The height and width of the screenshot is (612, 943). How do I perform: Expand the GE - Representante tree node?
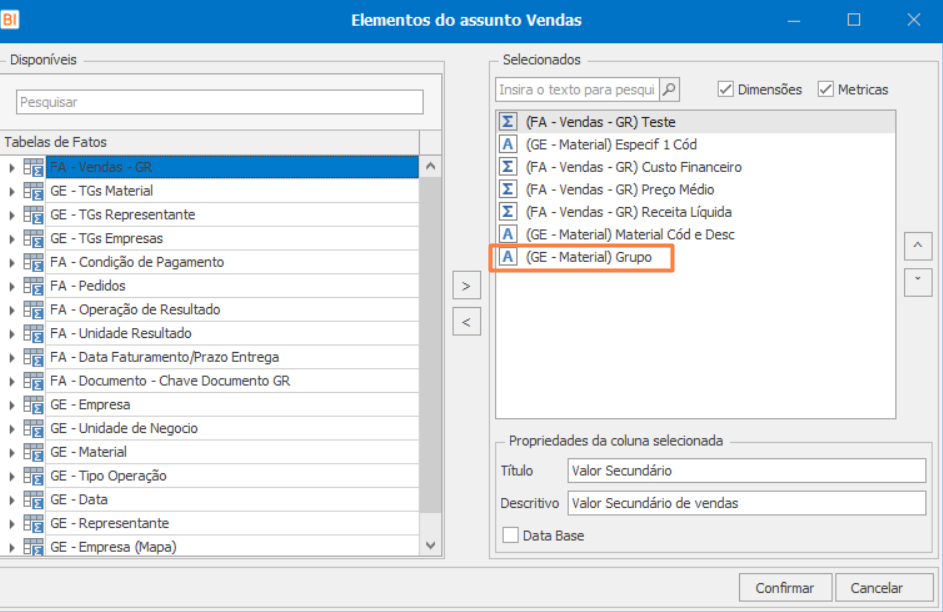tap(12, 523)
